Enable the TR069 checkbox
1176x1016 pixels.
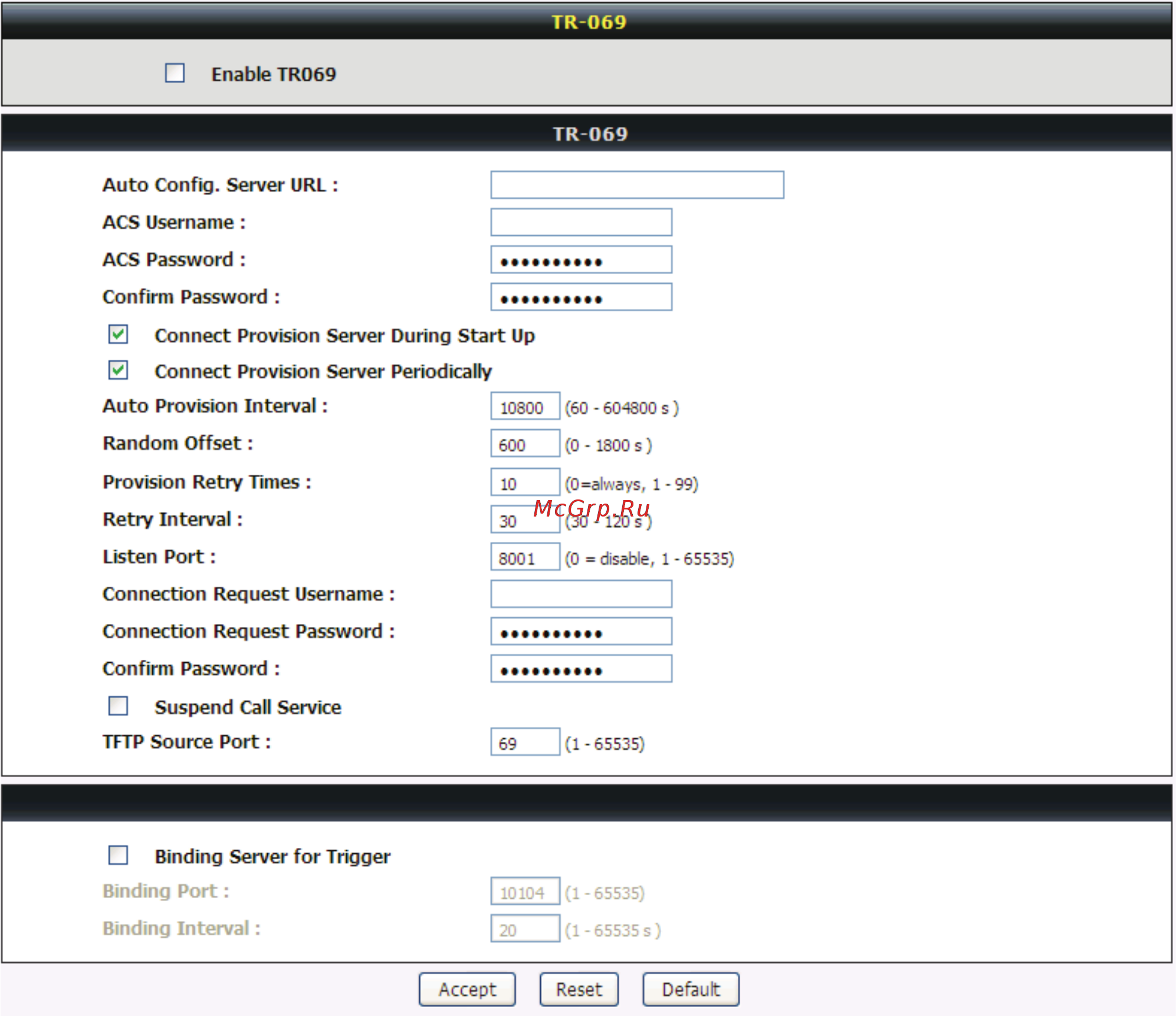tap(175, 73)
